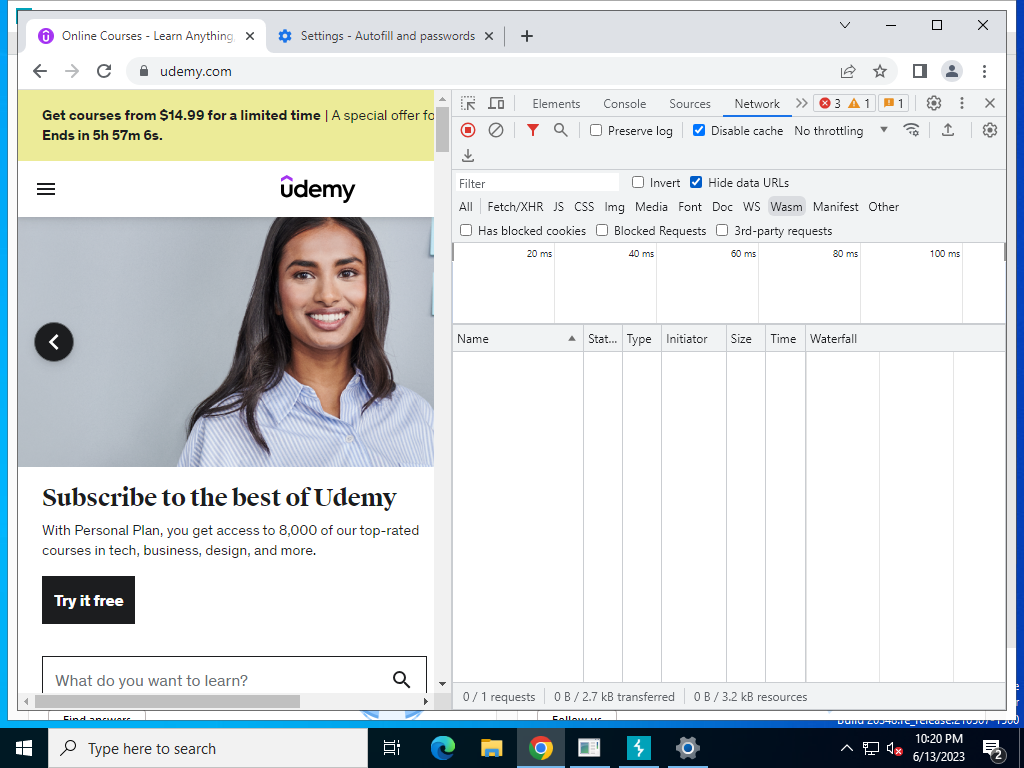The image size is (1024, 768).
Task: Switch to Settings - Autofill and passwords tab
Action: [387, 36]
